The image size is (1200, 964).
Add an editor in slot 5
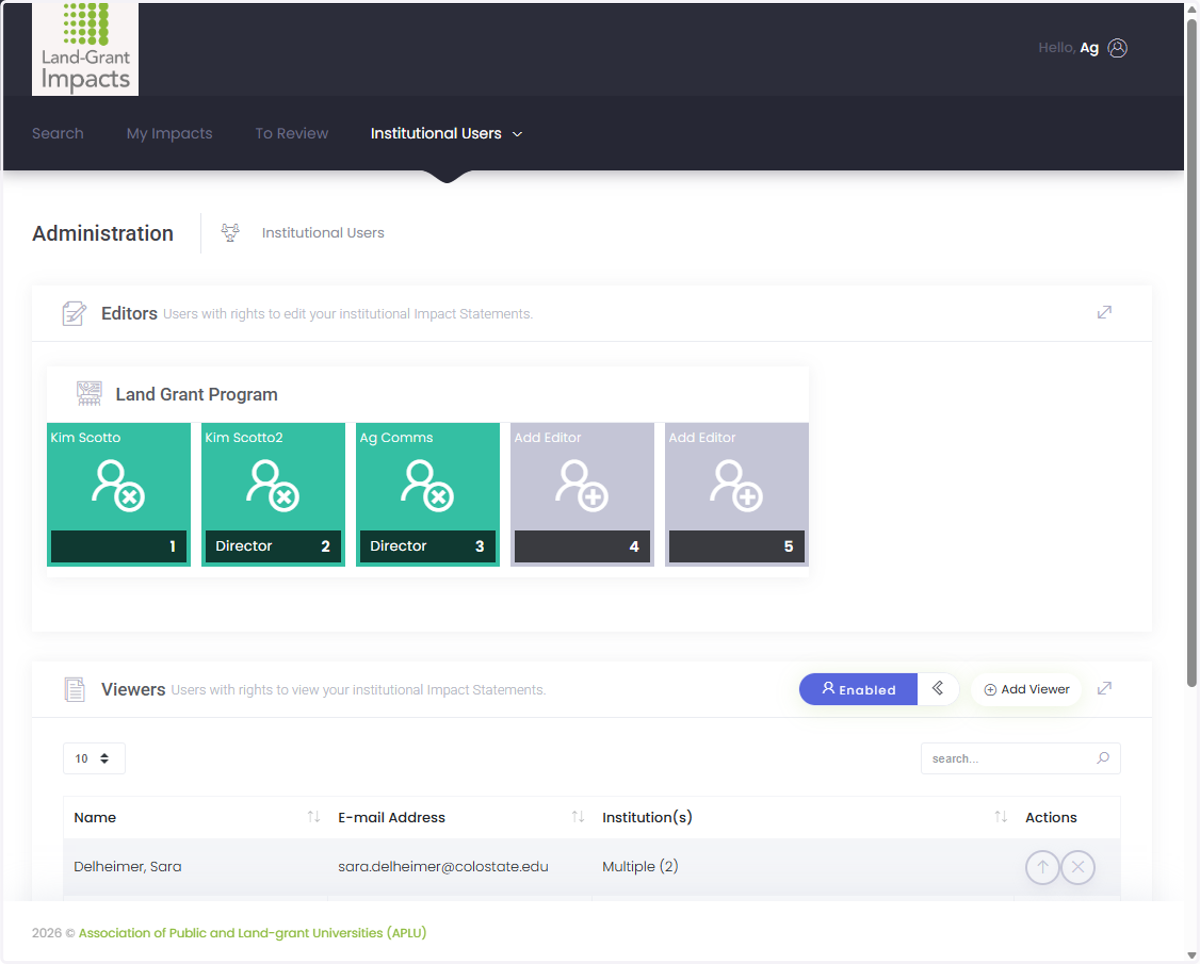click(x=737, y=486)
